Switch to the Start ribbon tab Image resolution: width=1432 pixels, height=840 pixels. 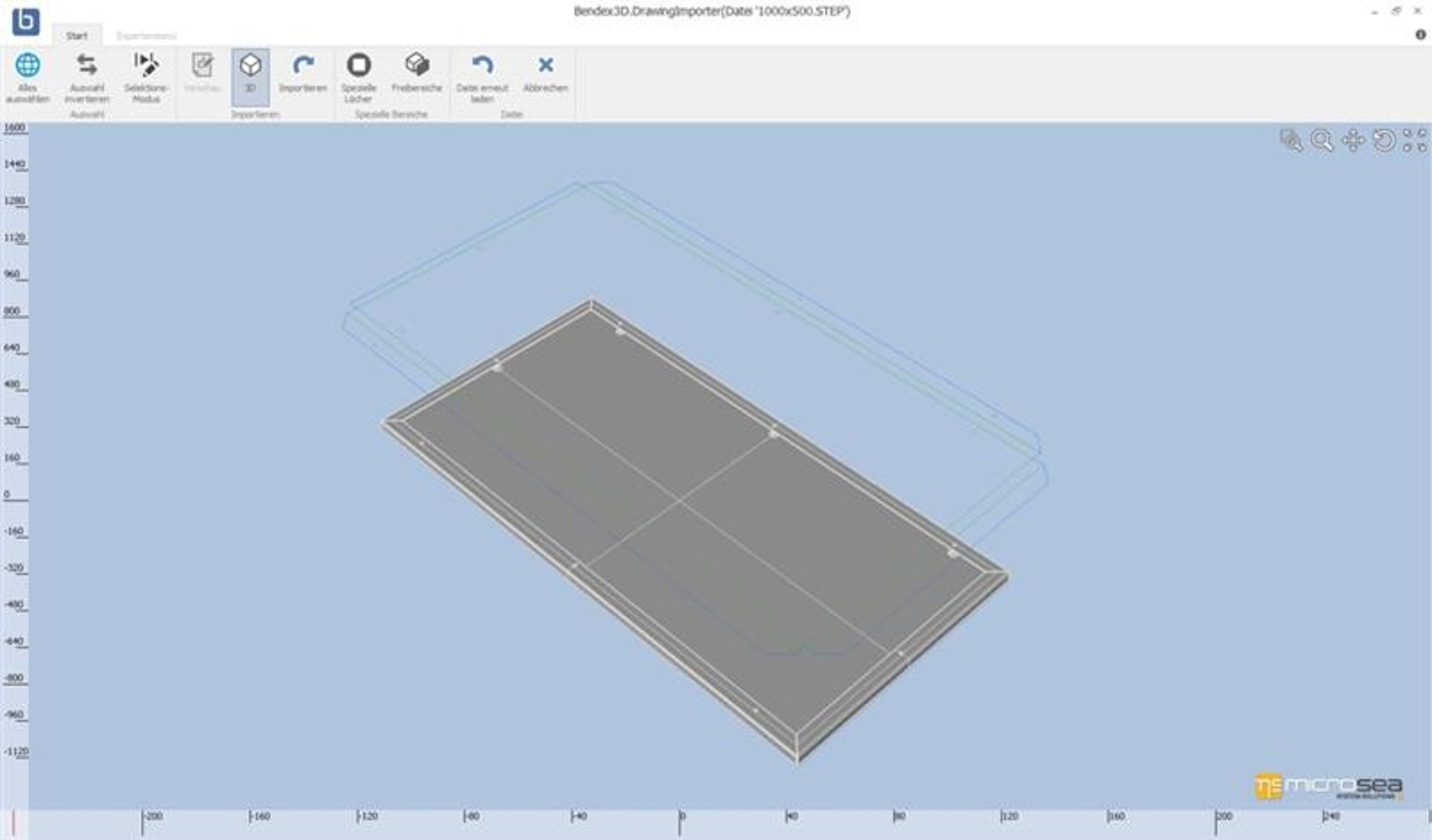(76, 36)
